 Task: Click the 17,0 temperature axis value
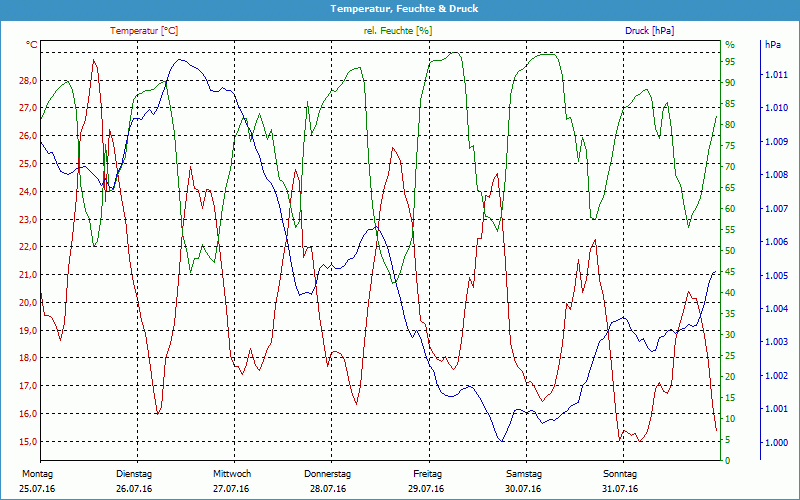[x=28, y=386]
